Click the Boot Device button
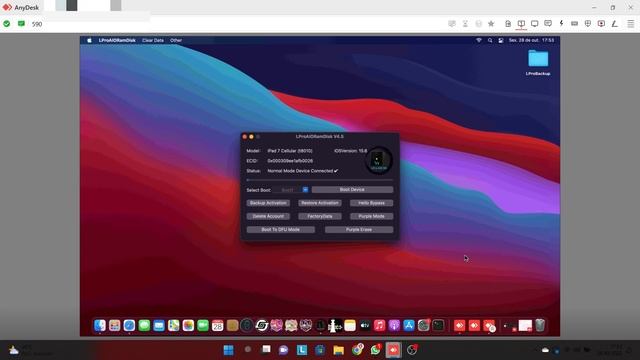The width and height of the screenshot is (640, 360). pos(352,190)
